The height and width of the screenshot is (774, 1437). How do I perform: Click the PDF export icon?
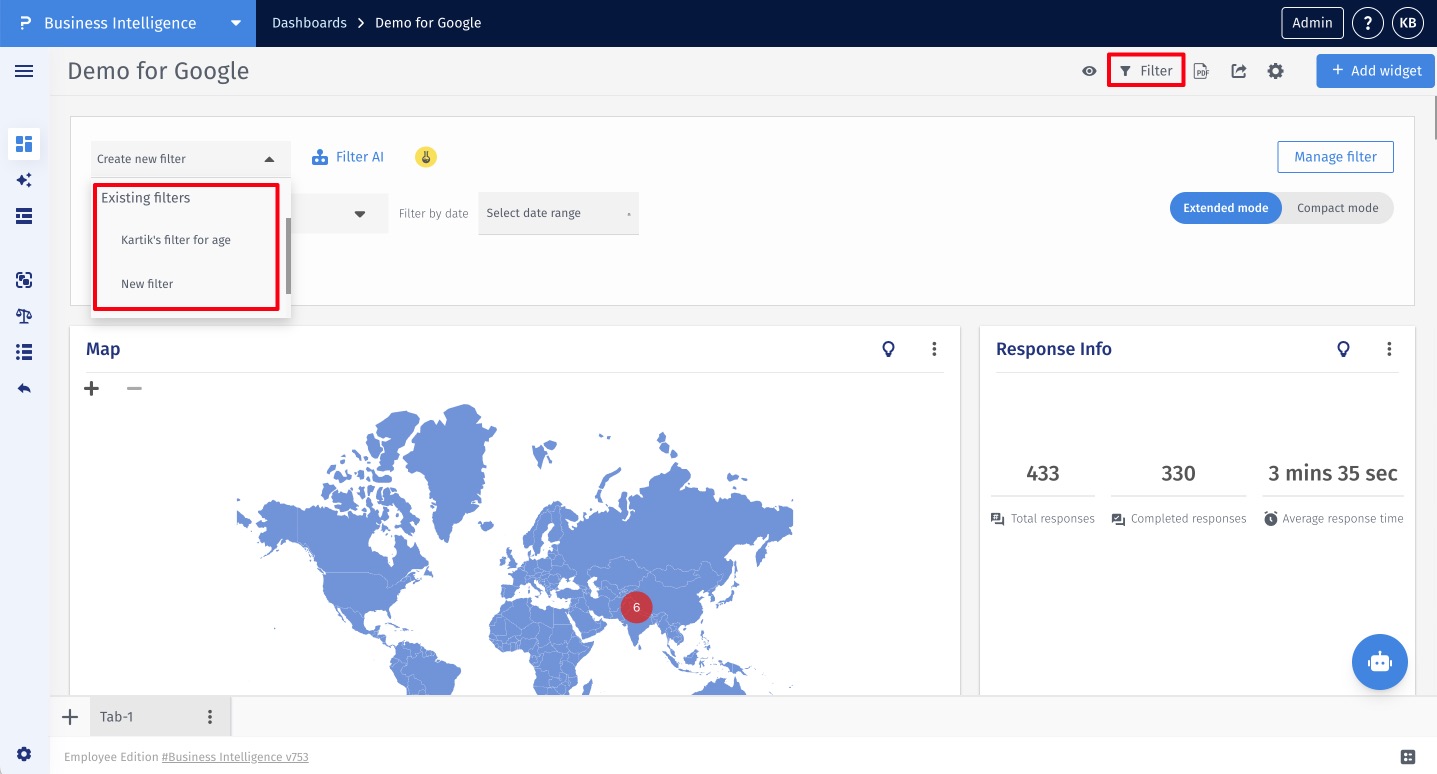[1201, 71]
